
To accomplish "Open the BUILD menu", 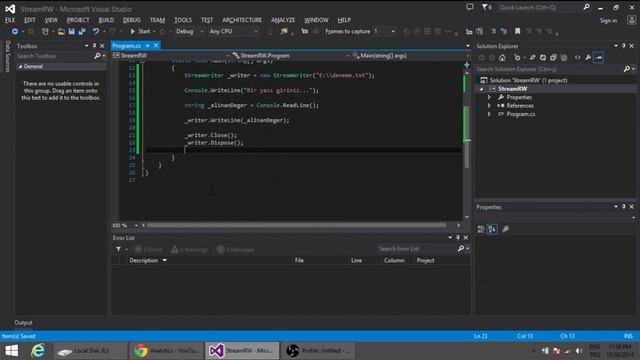I will (106, 20).
